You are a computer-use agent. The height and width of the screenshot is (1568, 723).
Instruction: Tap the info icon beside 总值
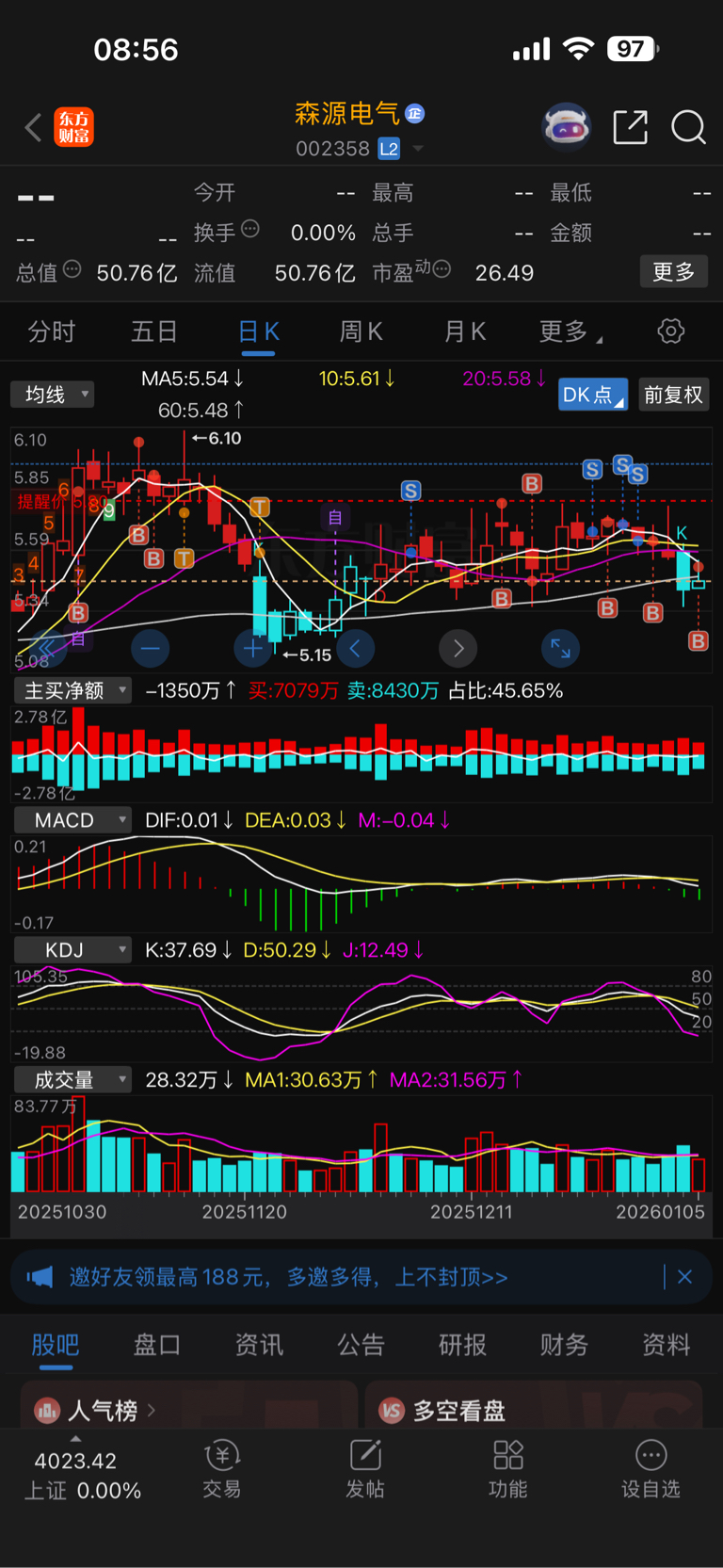tap(72, 269)
